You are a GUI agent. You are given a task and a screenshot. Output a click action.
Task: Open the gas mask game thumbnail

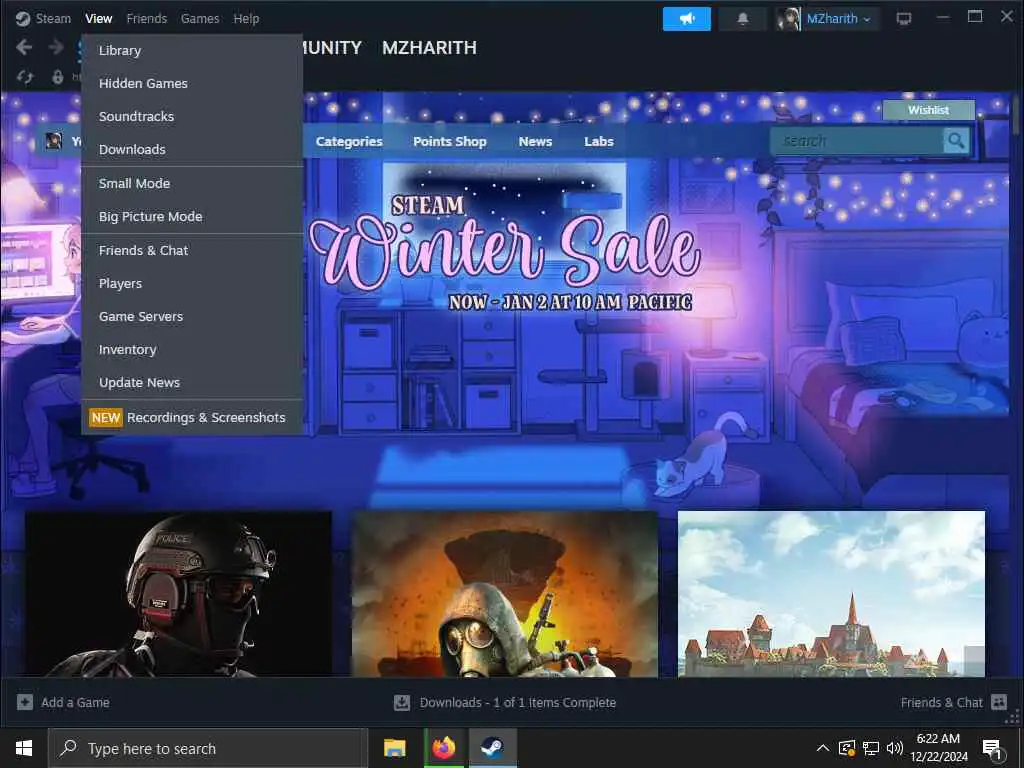coord(505,594)
